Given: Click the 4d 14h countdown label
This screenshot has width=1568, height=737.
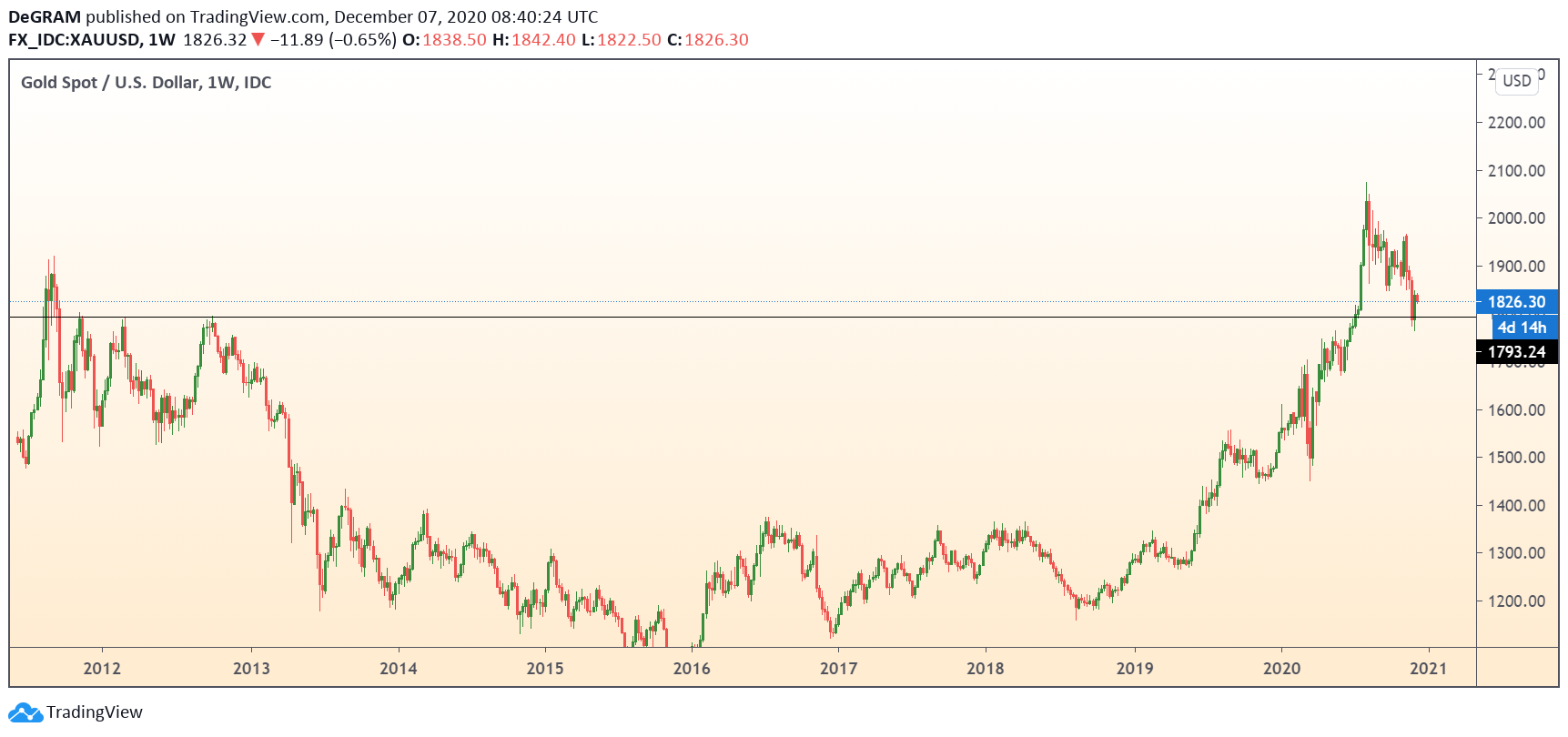Looking at the screenshot, I should click(1522, 328).
